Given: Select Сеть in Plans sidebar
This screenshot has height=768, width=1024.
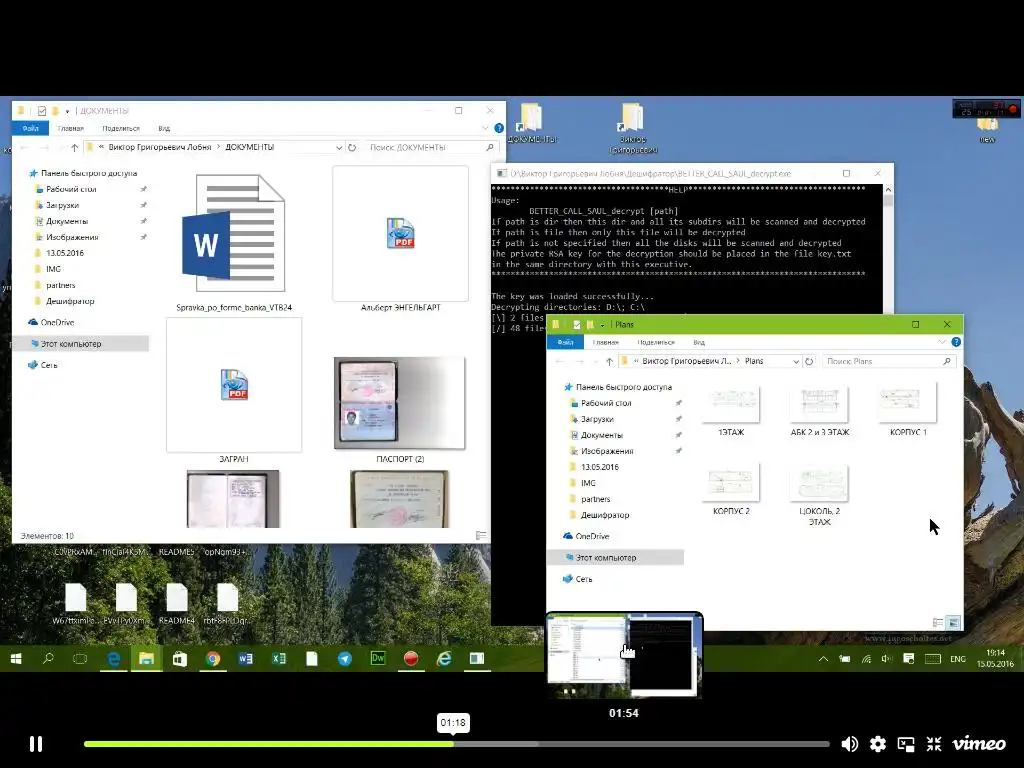Looking at the screenshot, I should click(x=584, y=579).
